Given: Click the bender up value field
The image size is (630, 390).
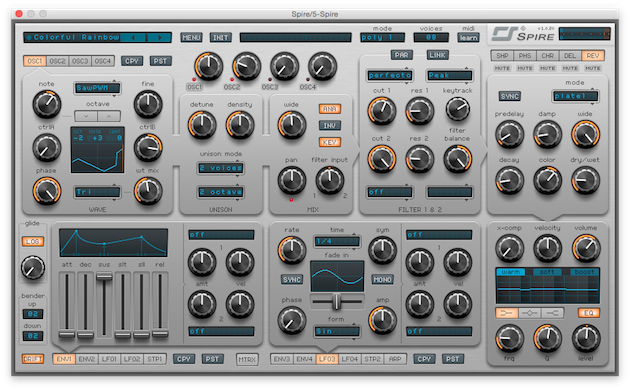Looking at the screenshot, I should pos(33,314).
